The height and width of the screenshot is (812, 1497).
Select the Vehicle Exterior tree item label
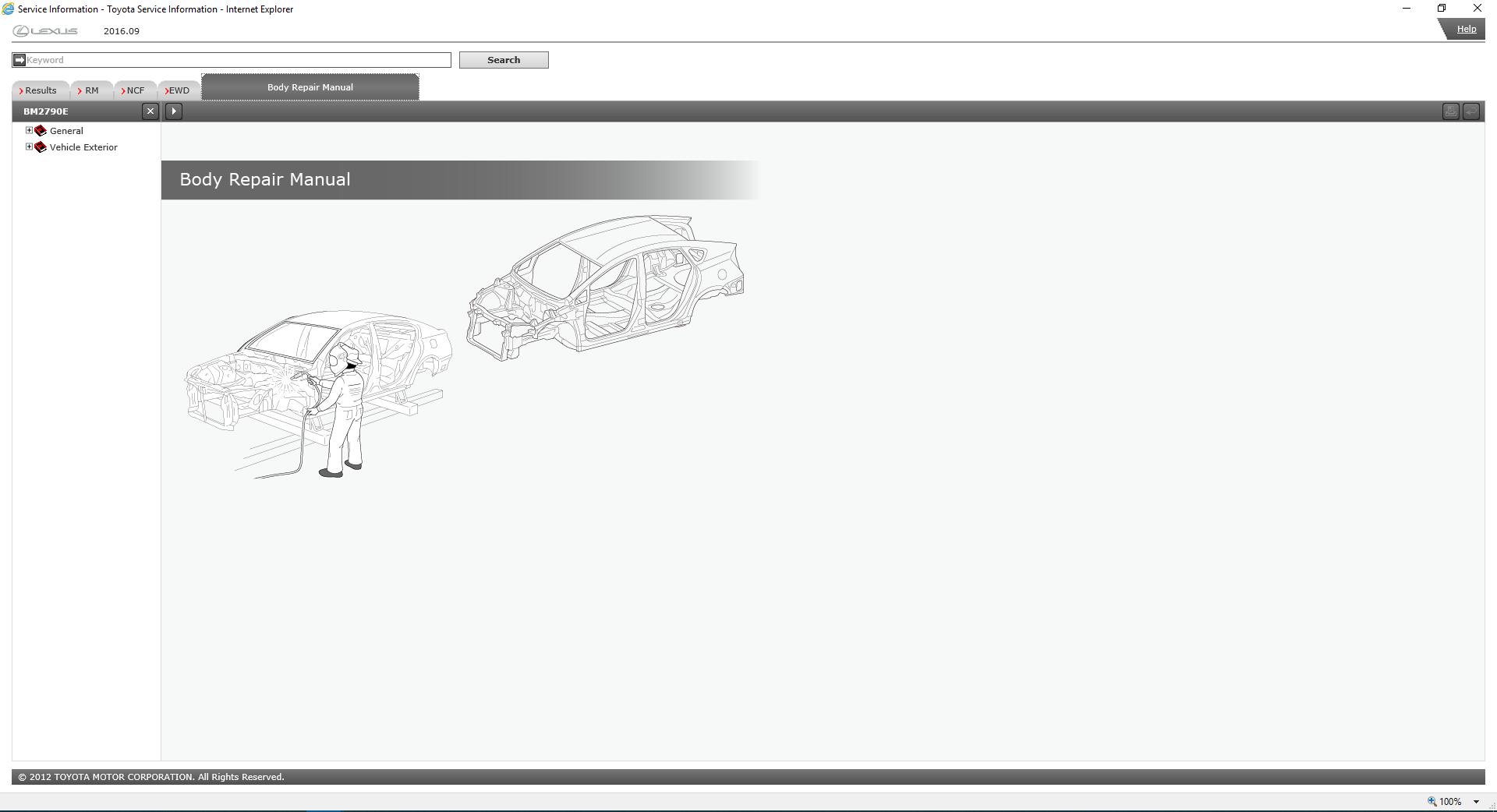[83, 147]
